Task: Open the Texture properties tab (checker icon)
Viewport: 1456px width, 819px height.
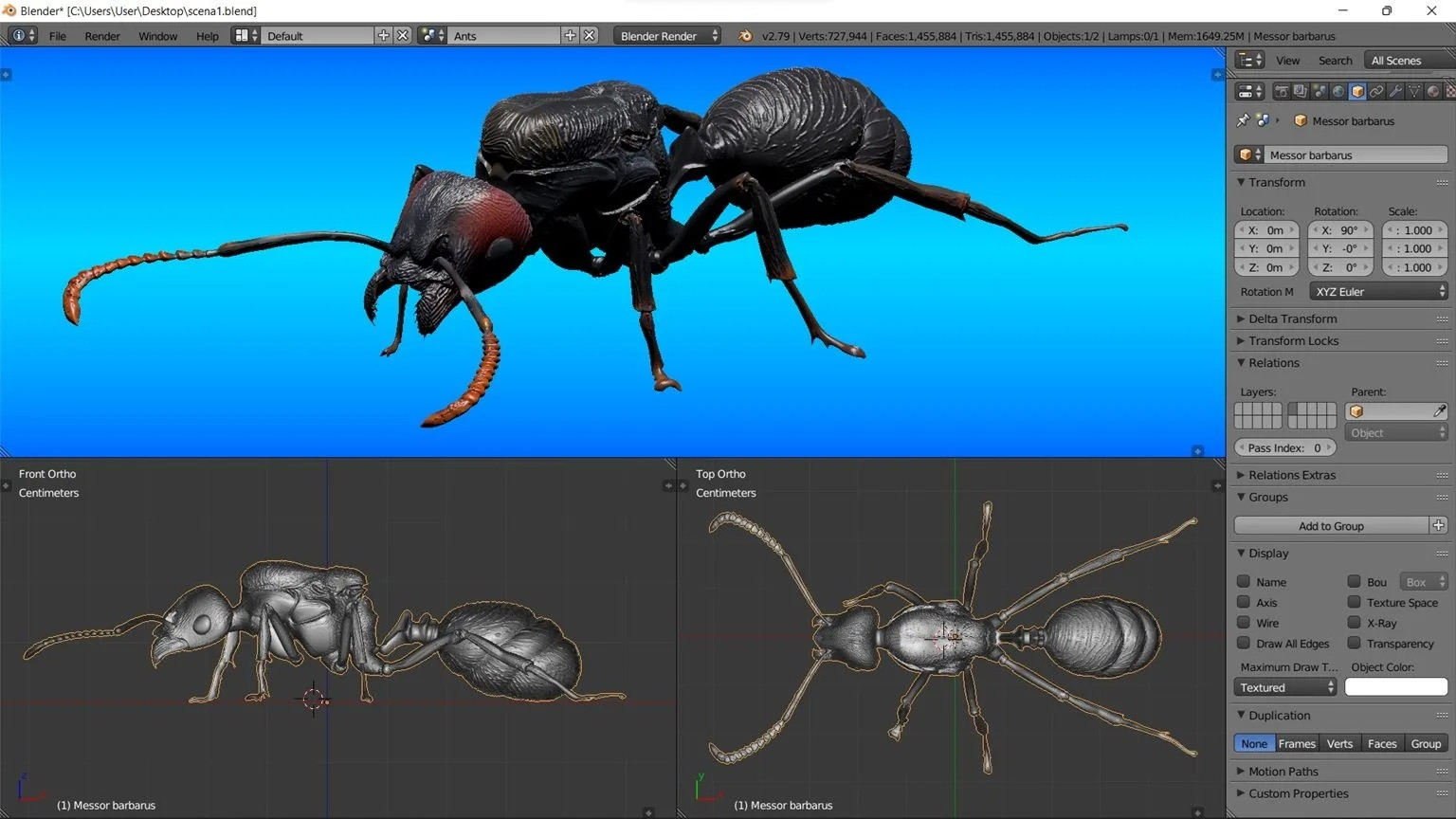Action: 1449,91
